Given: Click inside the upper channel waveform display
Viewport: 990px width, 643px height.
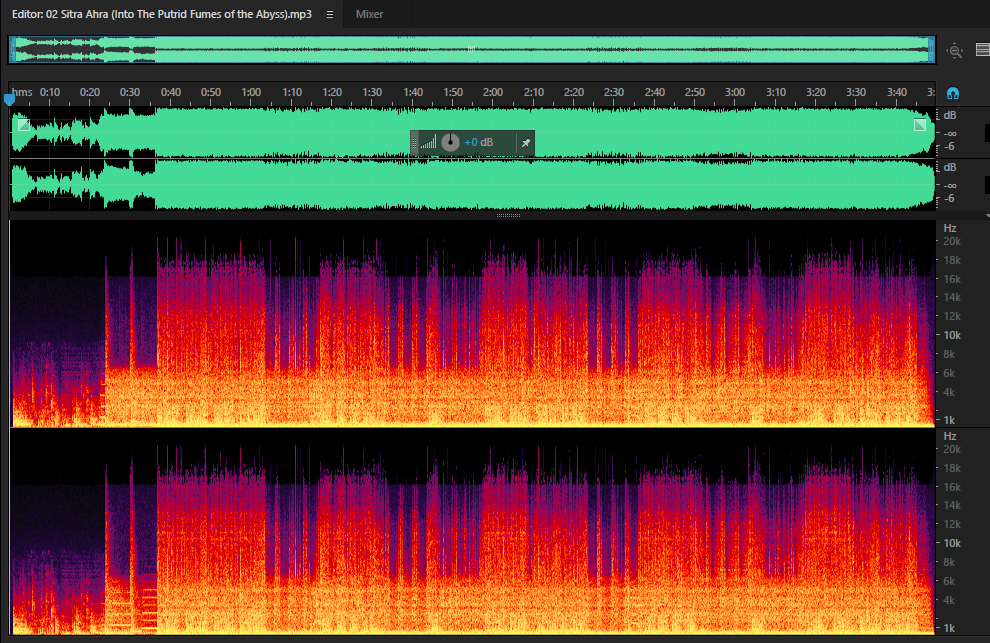Looking at the screenshot, I should tap(472, 132).
